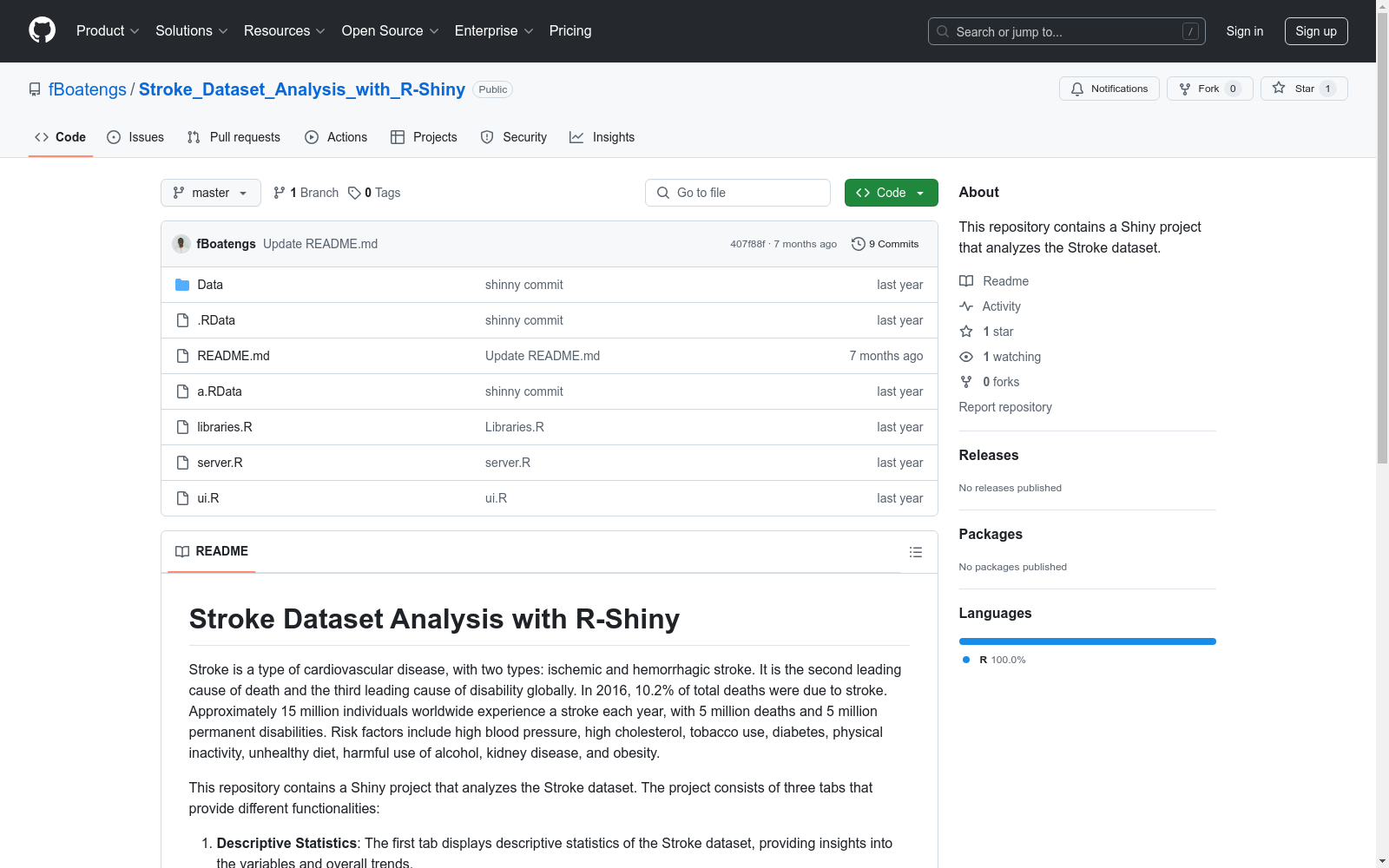Click the fBoatengs avatar thumbnail
This screenshot has width=1389, height=868.
(x=181, y=244)
